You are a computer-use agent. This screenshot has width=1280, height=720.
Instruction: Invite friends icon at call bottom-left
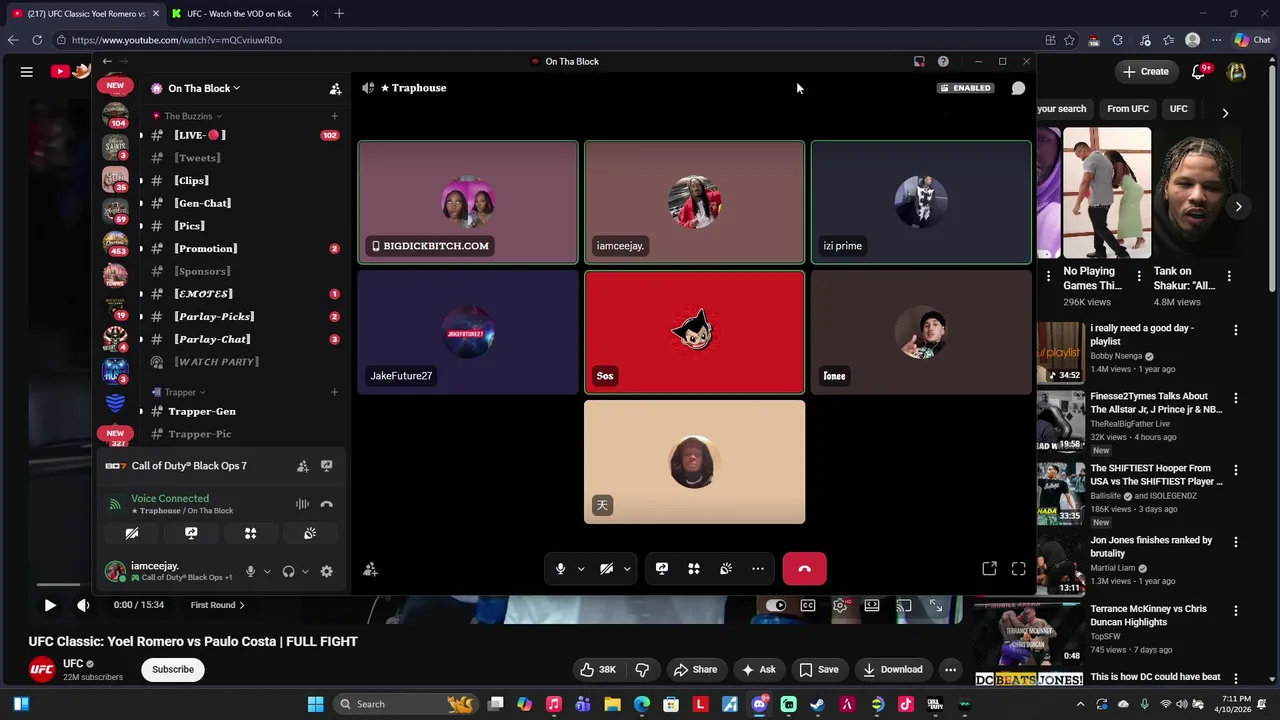370,569
